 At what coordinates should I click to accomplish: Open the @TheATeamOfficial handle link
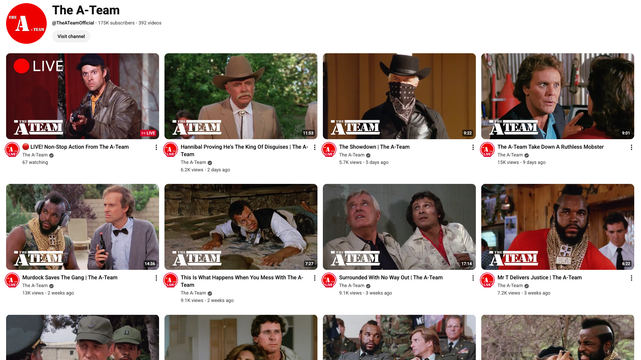pyautogui.click(x=73, y=23)
